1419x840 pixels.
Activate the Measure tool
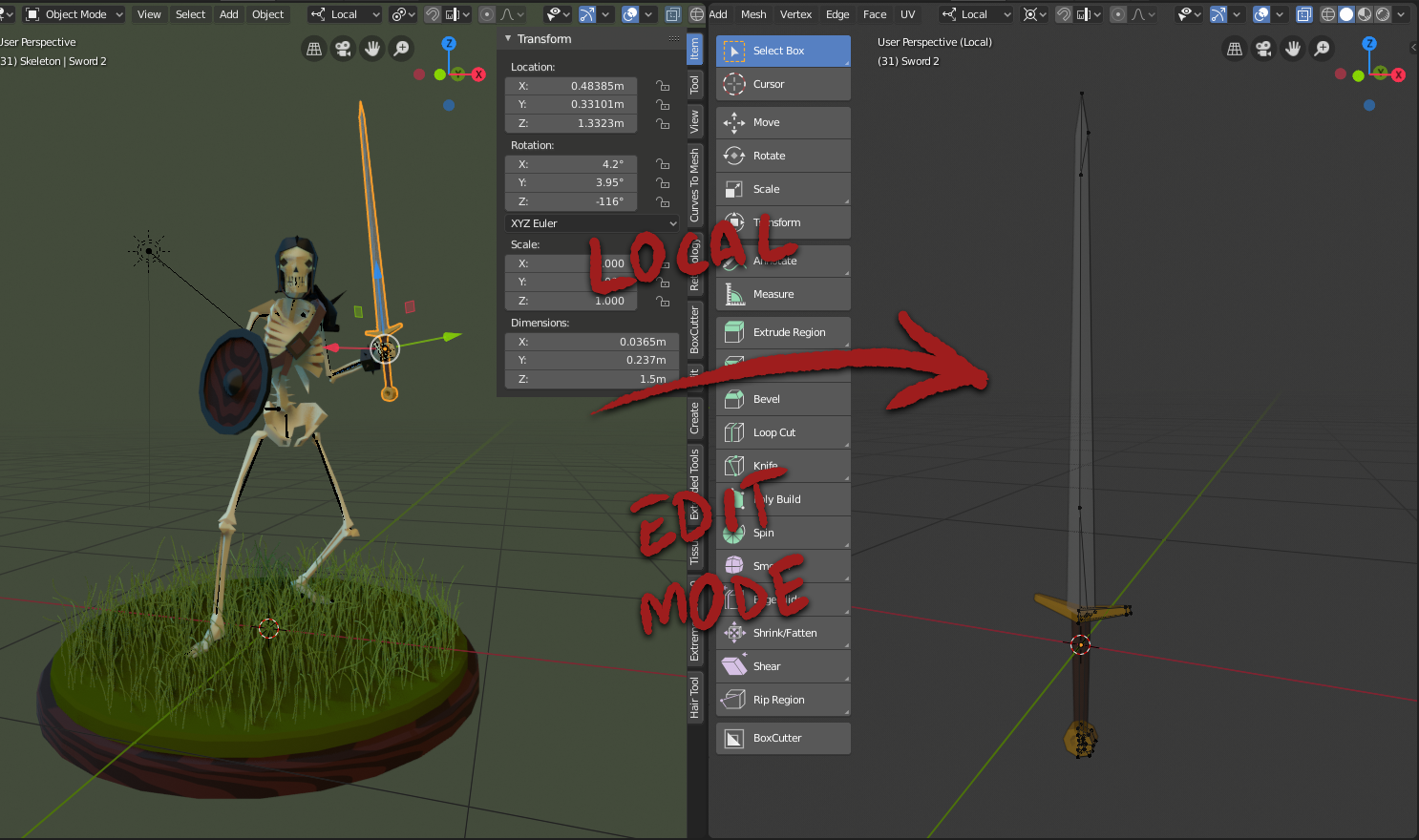pos(783,294)
